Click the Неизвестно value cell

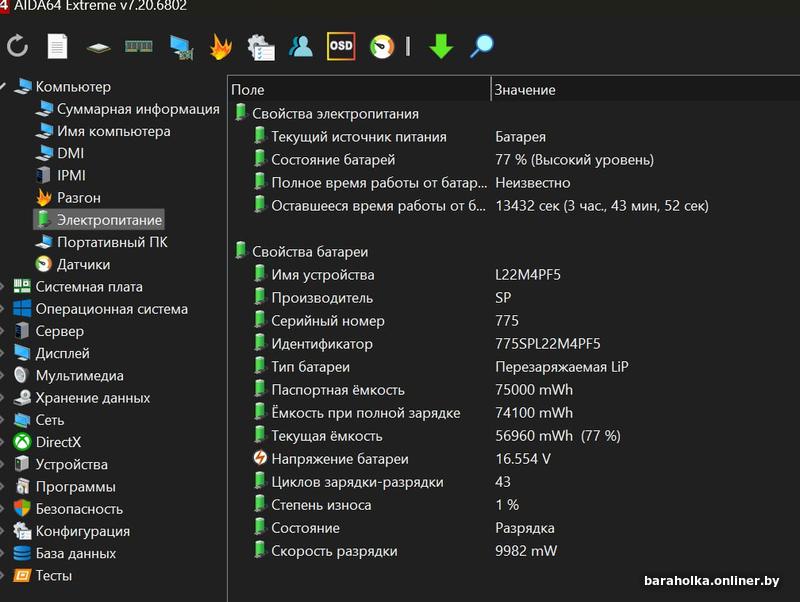533,183
